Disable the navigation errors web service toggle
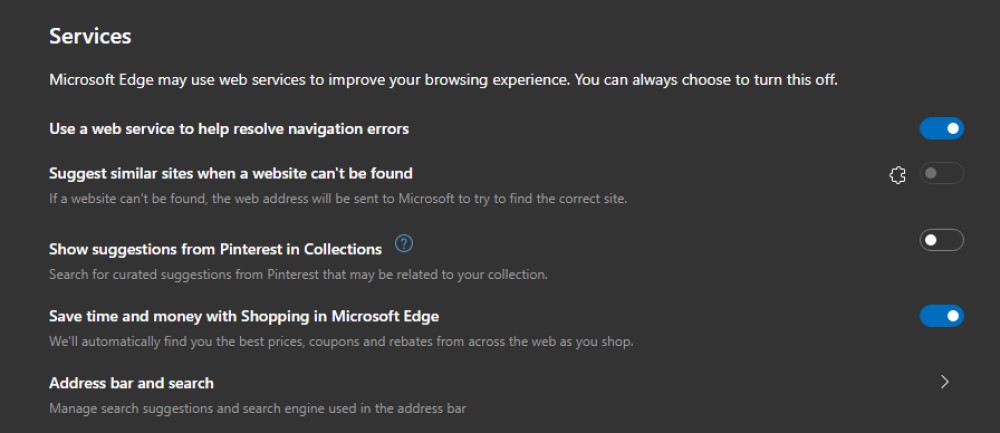 (x=941, y=128)
